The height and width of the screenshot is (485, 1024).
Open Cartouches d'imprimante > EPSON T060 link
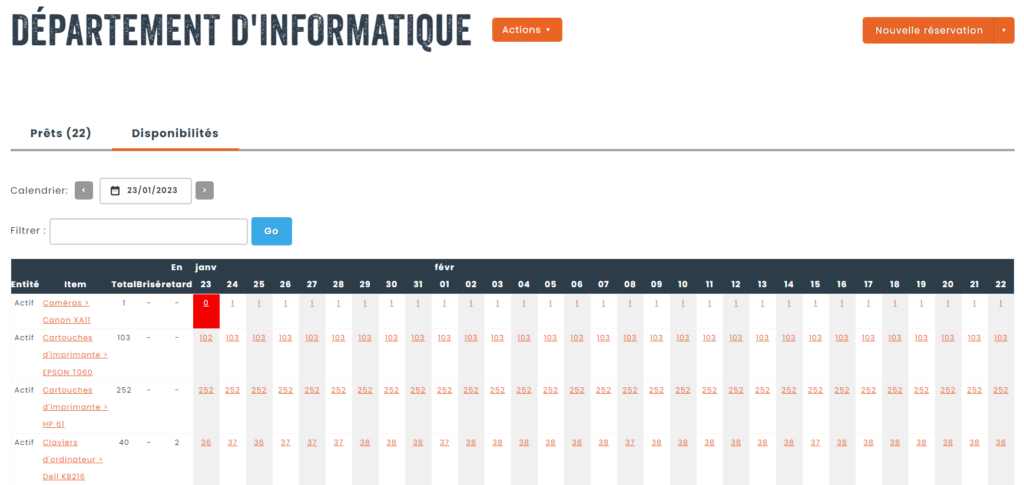pos(74,355)
